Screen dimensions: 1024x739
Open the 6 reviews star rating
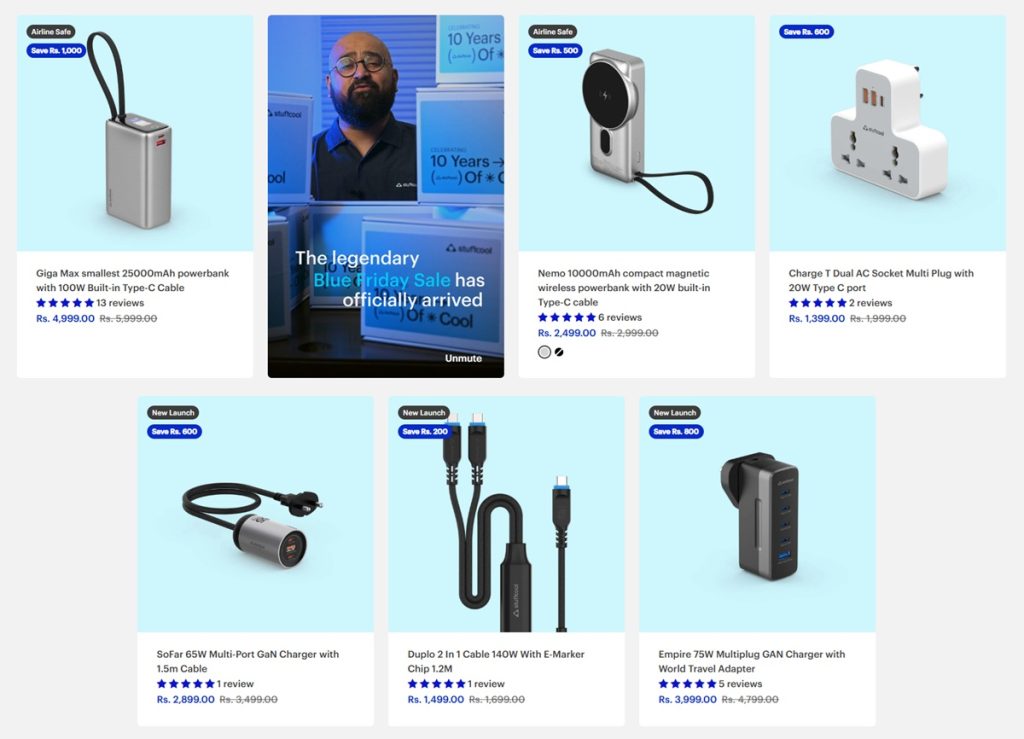590,317
